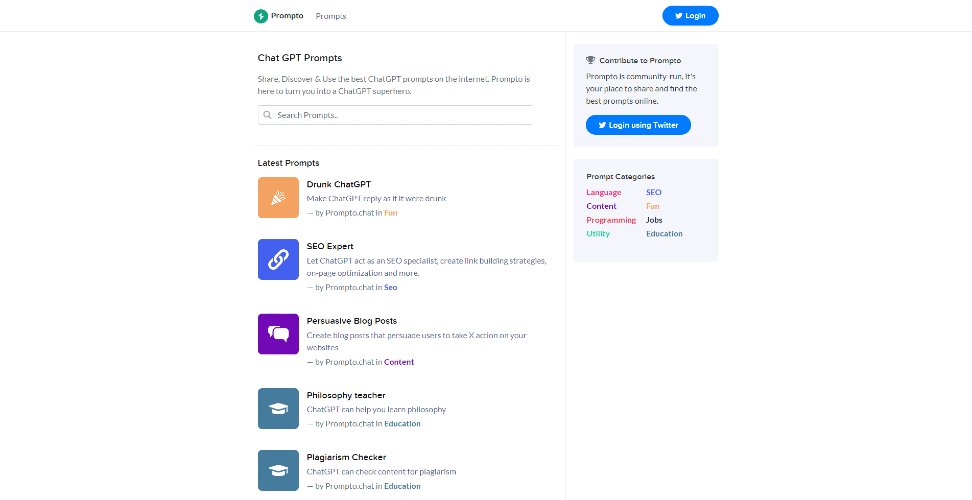Click the Login button in header
The width and height of the screenshot is (972, 500).
point(690,16)
